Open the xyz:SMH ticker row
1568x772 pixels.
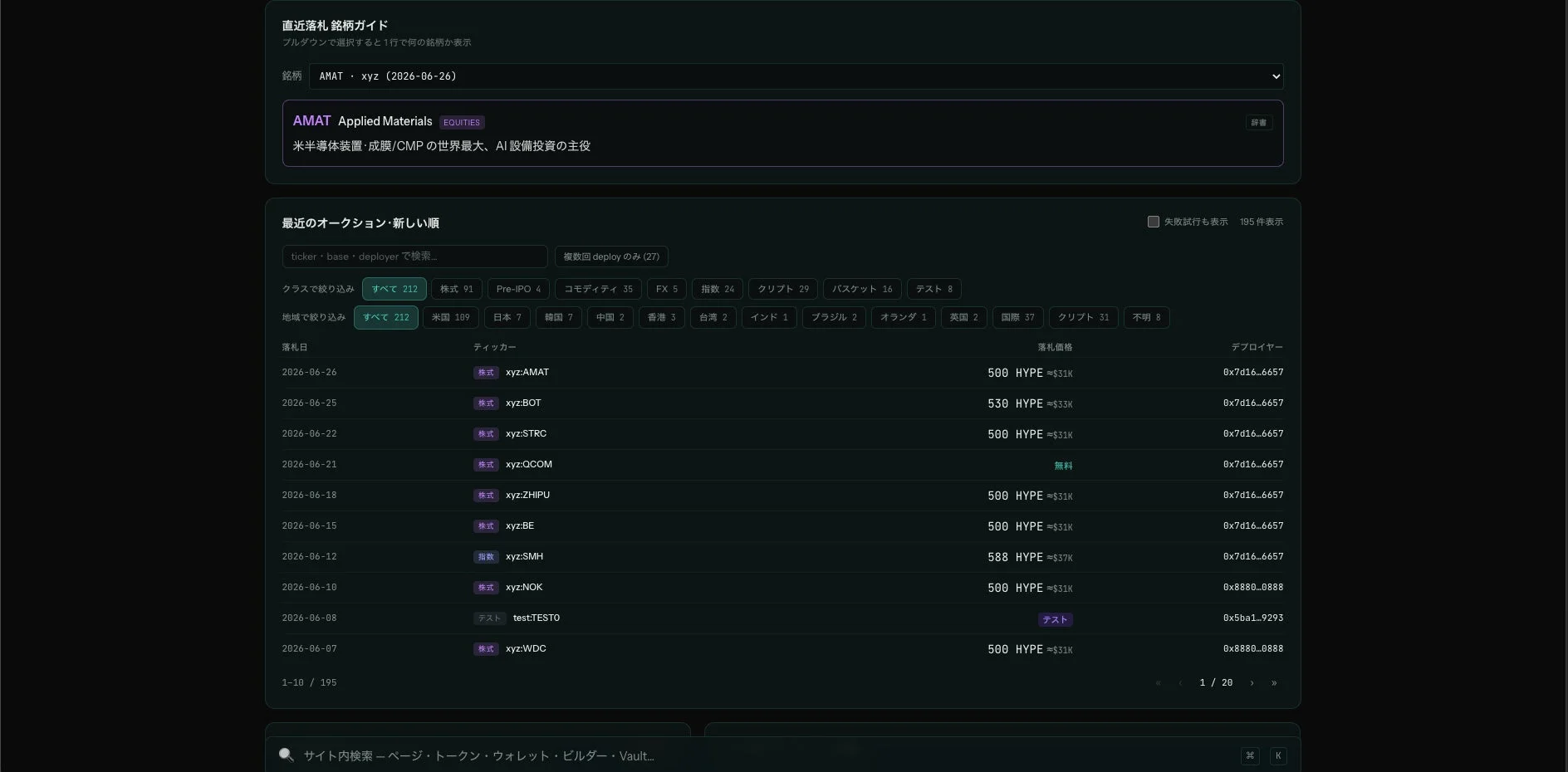[x=524, y=557]
